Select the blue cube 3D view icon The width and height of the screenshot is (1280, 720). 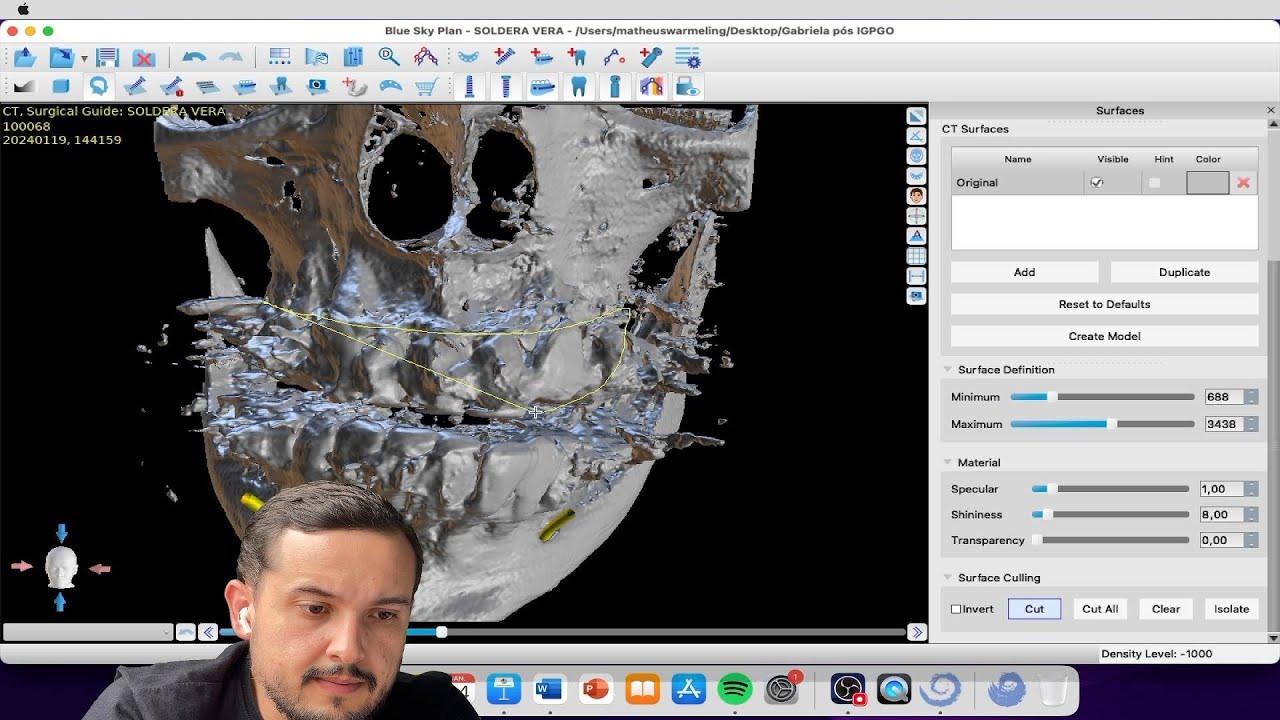coord(61,87)
